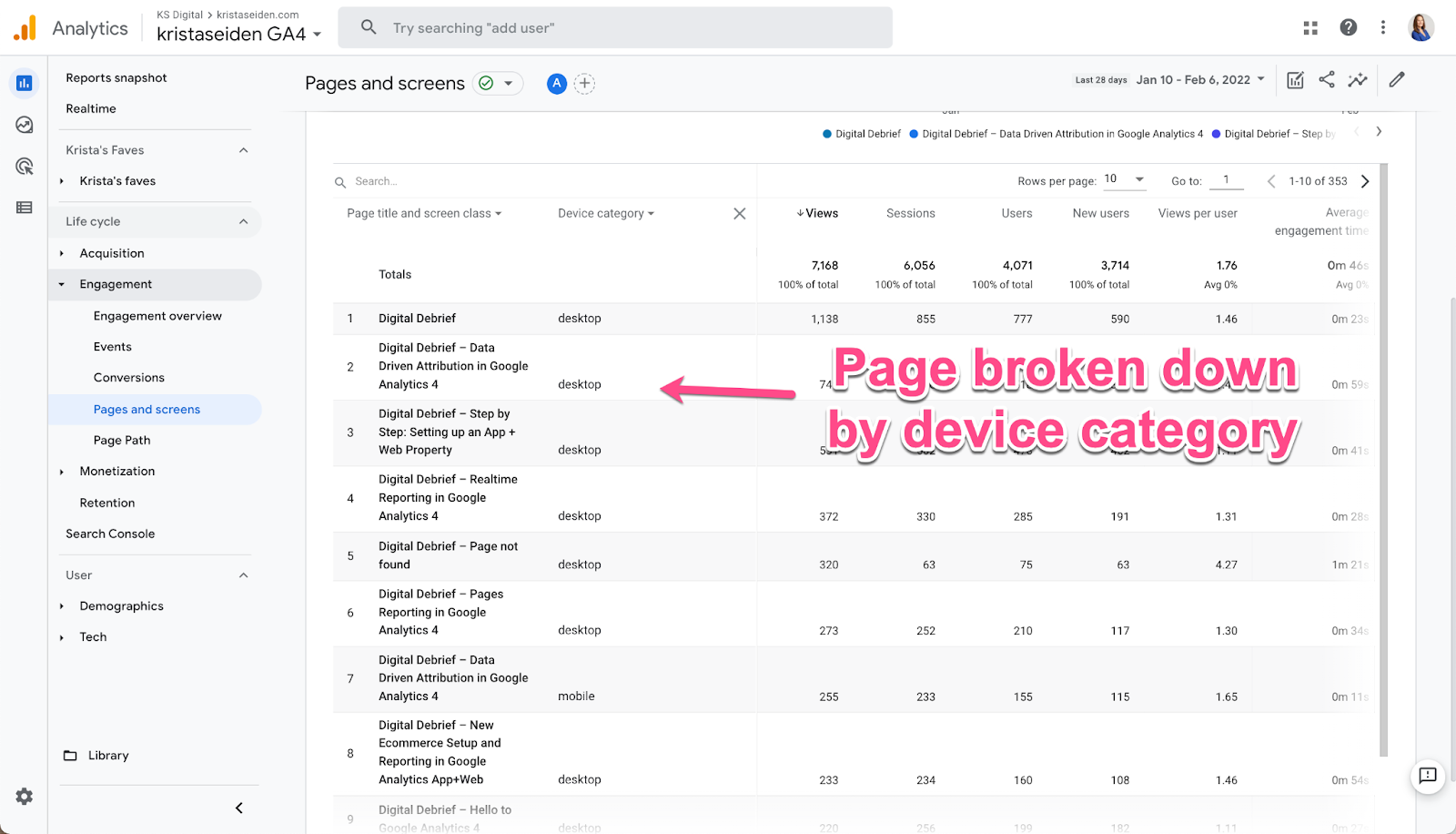Screen dimensions: 1456x834
Task: Open the Google apps grid
Action: (1310, 28)
